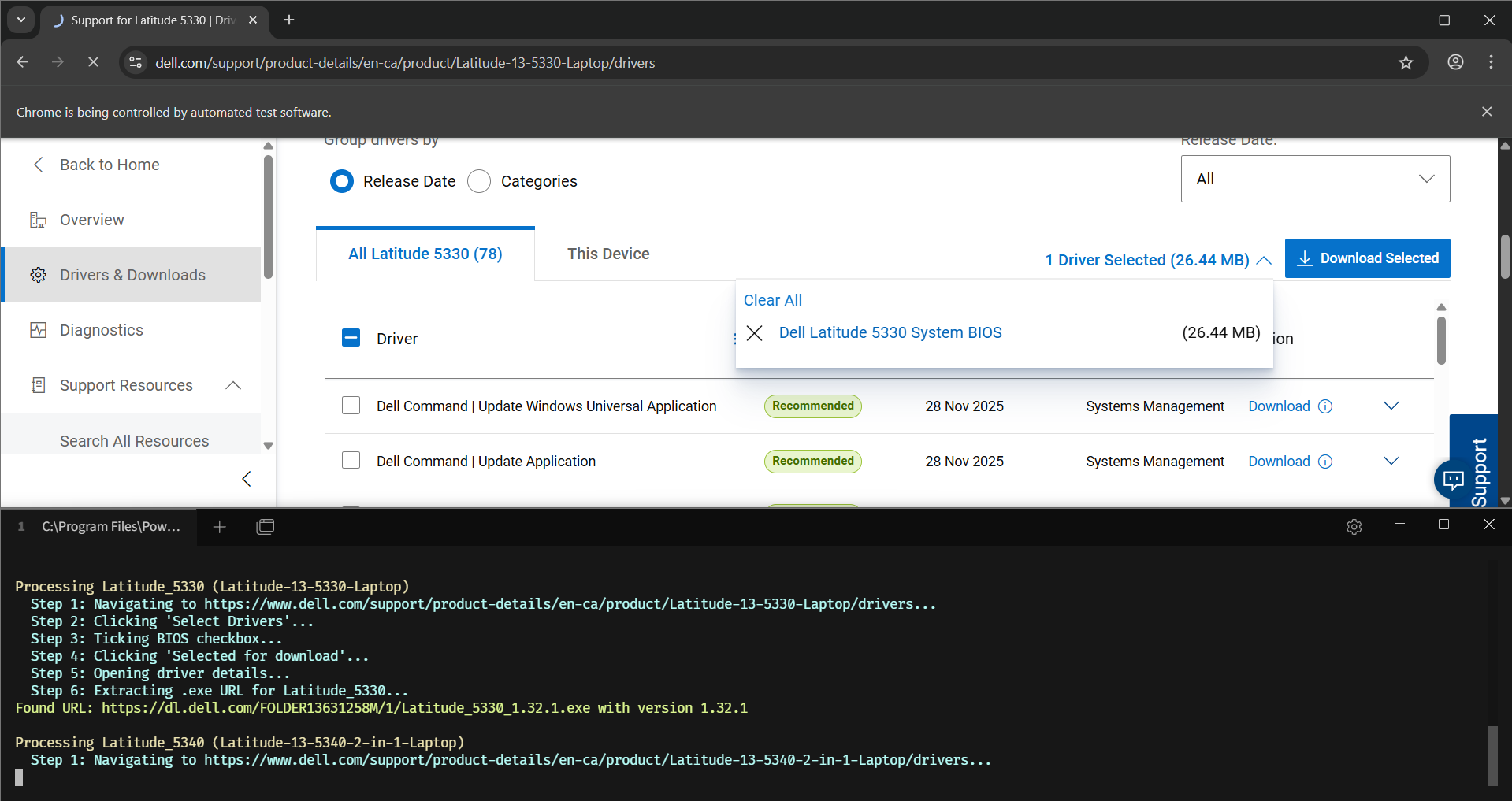This screenshot has height=801, width=1512.
Task: Remove Dell Latitude 5330 System BIOS with X icon
Action: [x=754, y=333]
